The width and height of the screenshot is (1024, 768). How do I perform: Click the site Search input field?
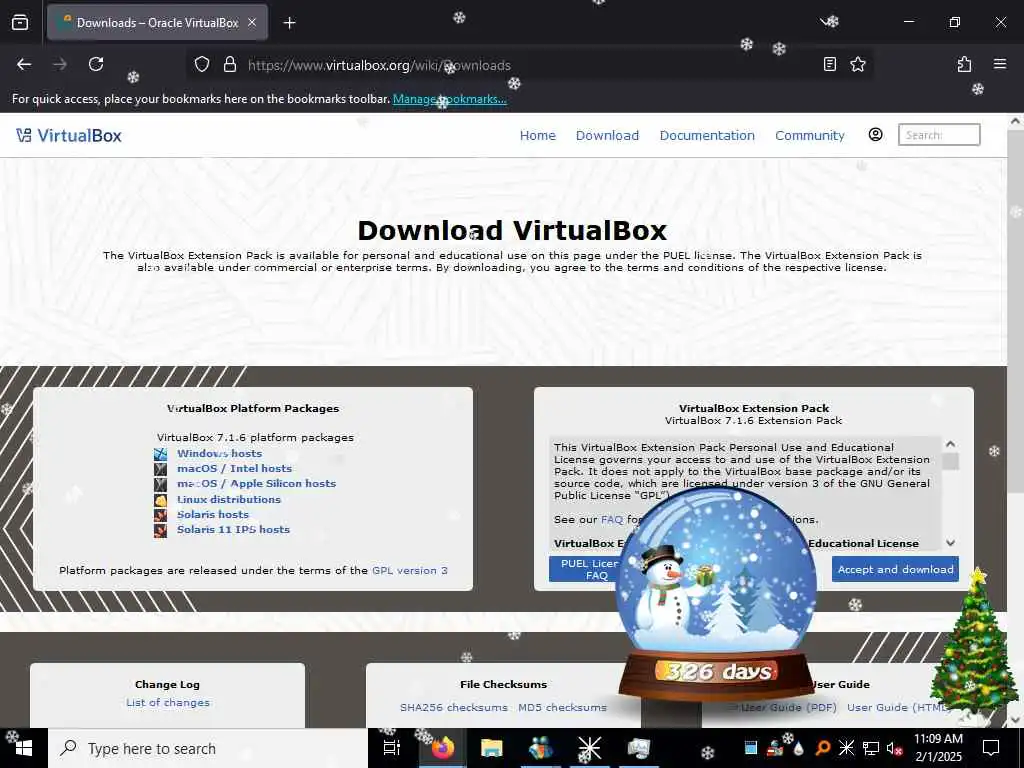tap(939, 135)
